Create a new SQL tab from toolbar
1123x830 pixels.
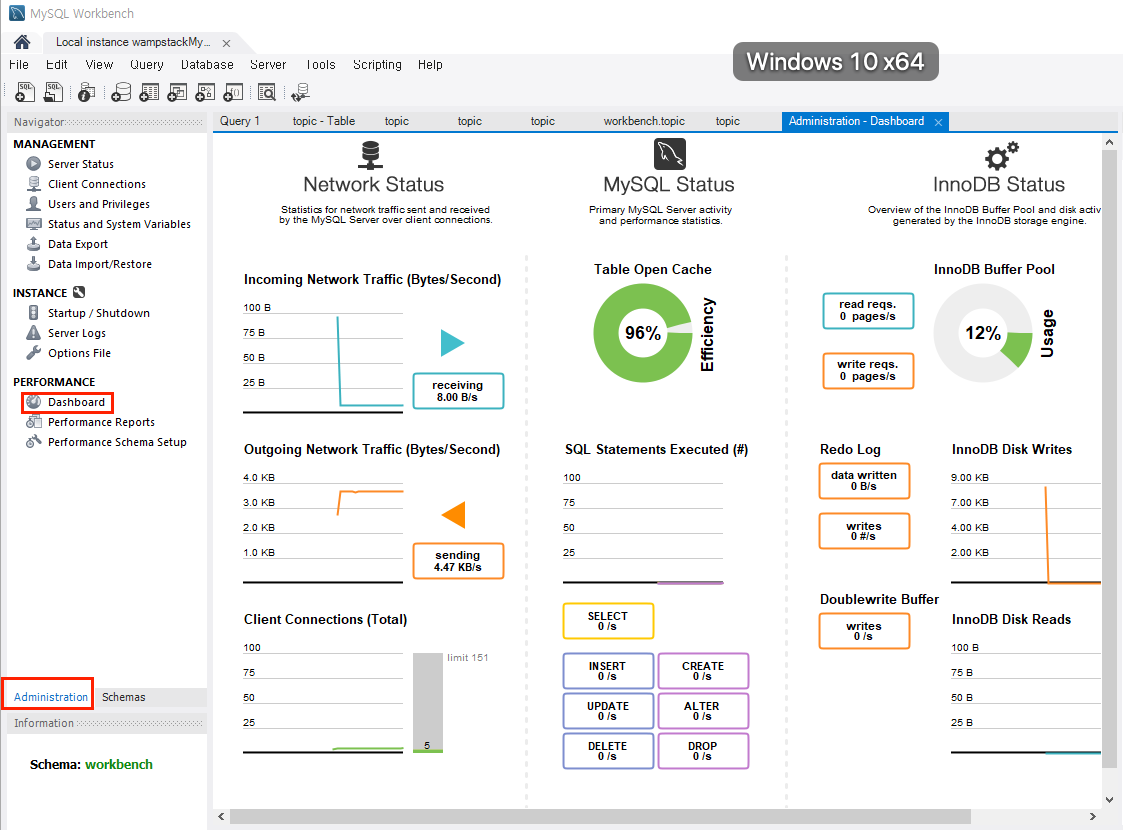coord(25,92)
